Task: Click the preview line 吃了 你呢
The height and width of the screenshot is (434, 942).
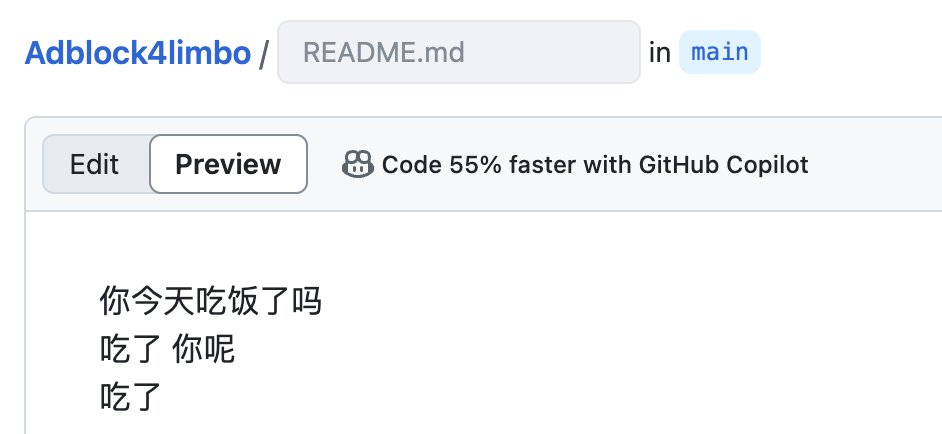Action: click(168, 349)
